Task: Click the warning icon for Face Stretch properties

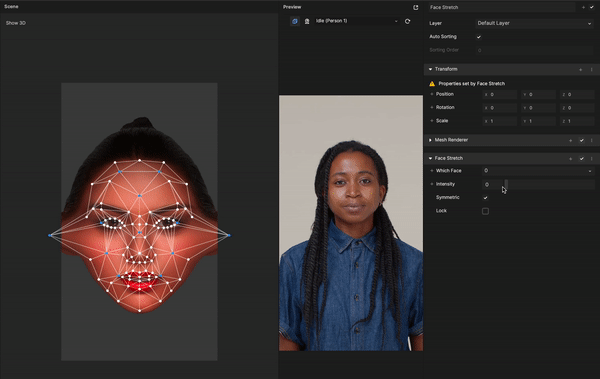Action: pyautogui.click(x=432, y=83)
